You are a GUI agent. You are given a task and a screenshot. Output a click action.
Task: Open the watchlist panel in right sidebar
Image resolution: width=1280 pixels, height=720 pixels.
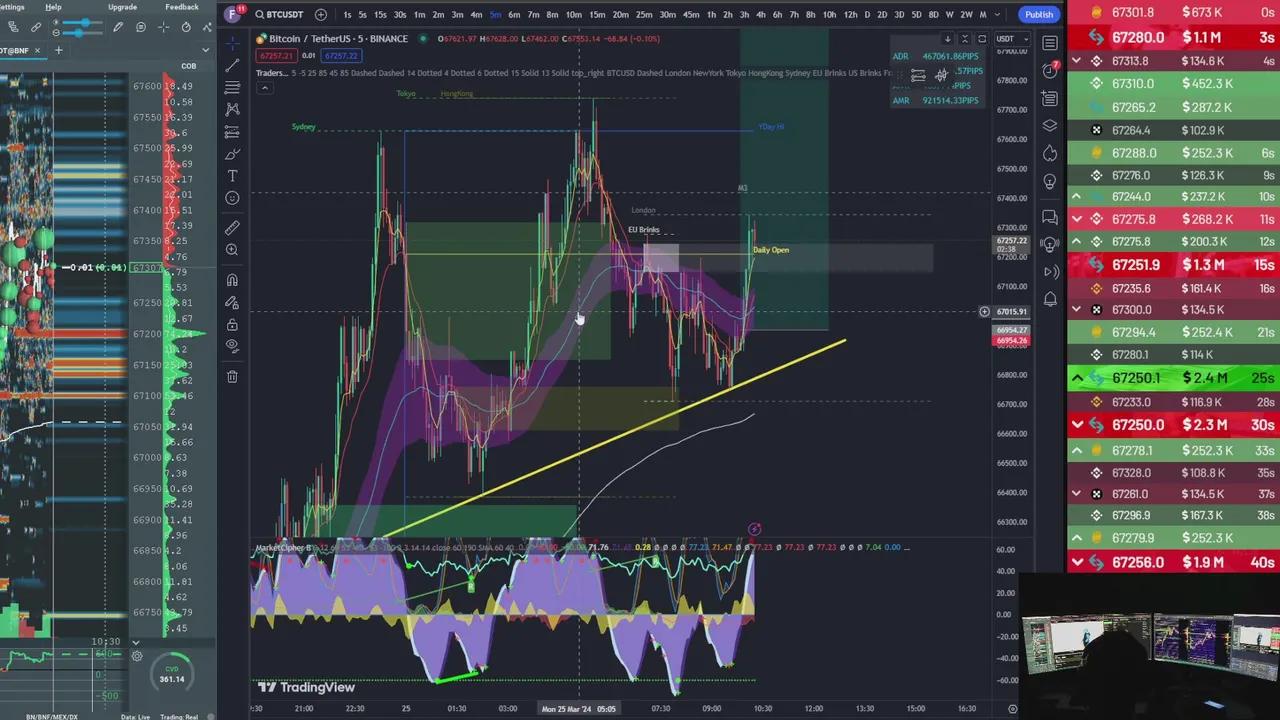tap(1050, 43)
